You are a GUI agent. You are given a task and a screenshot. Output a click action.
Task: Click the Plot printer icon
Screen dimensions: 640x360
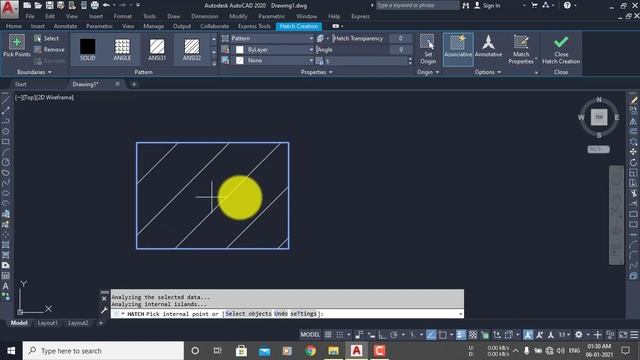pos(95,5)
